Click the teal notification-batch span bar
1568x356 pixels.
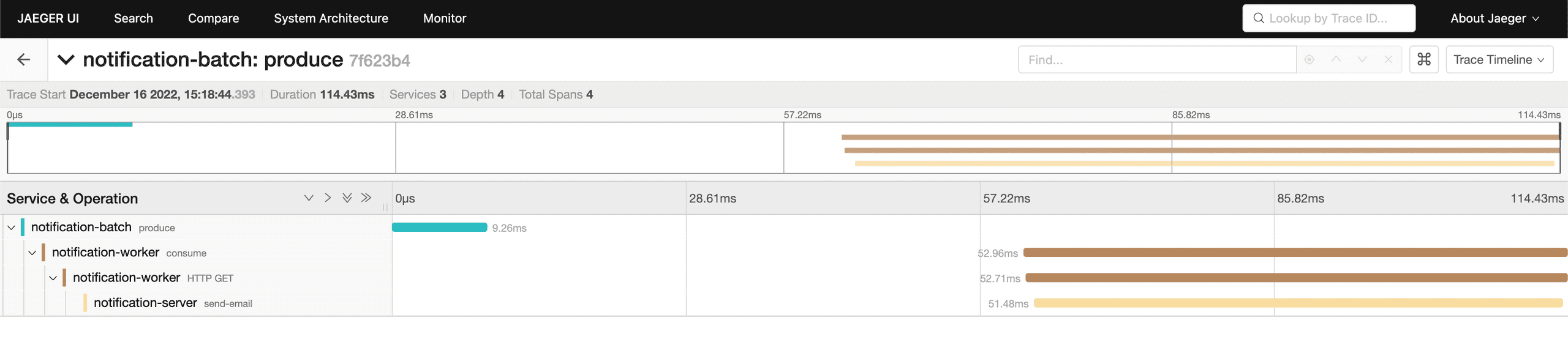pyautogui.click(x=439, y=228)
